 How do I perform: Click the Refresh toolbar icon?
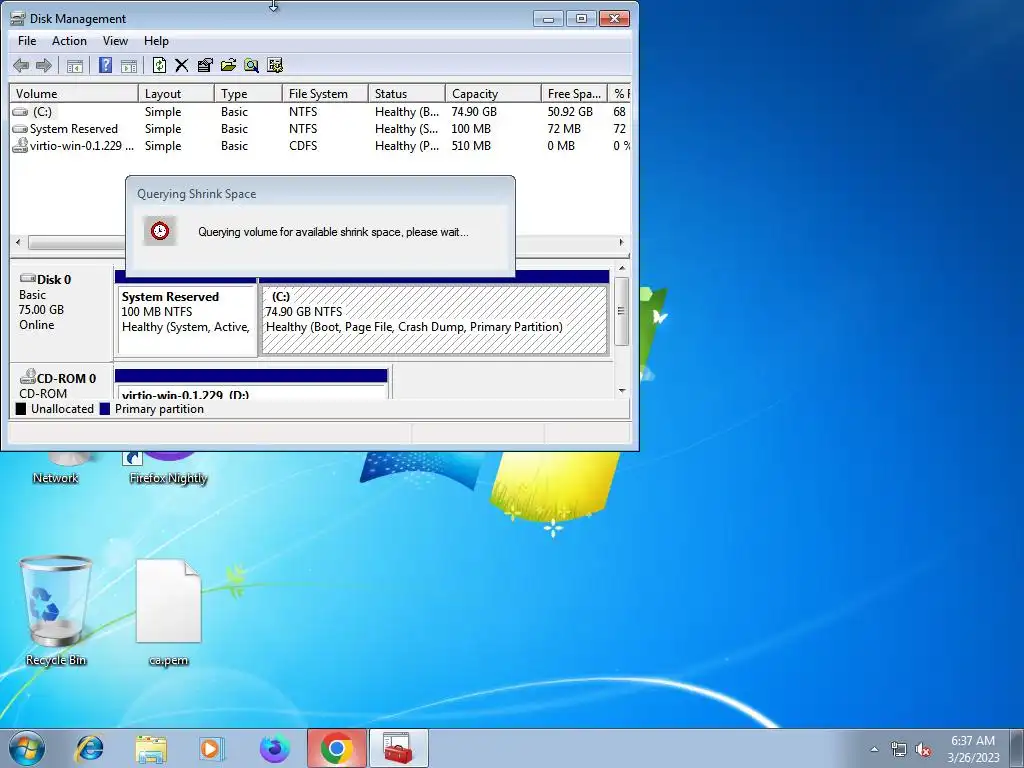(159, 65)
